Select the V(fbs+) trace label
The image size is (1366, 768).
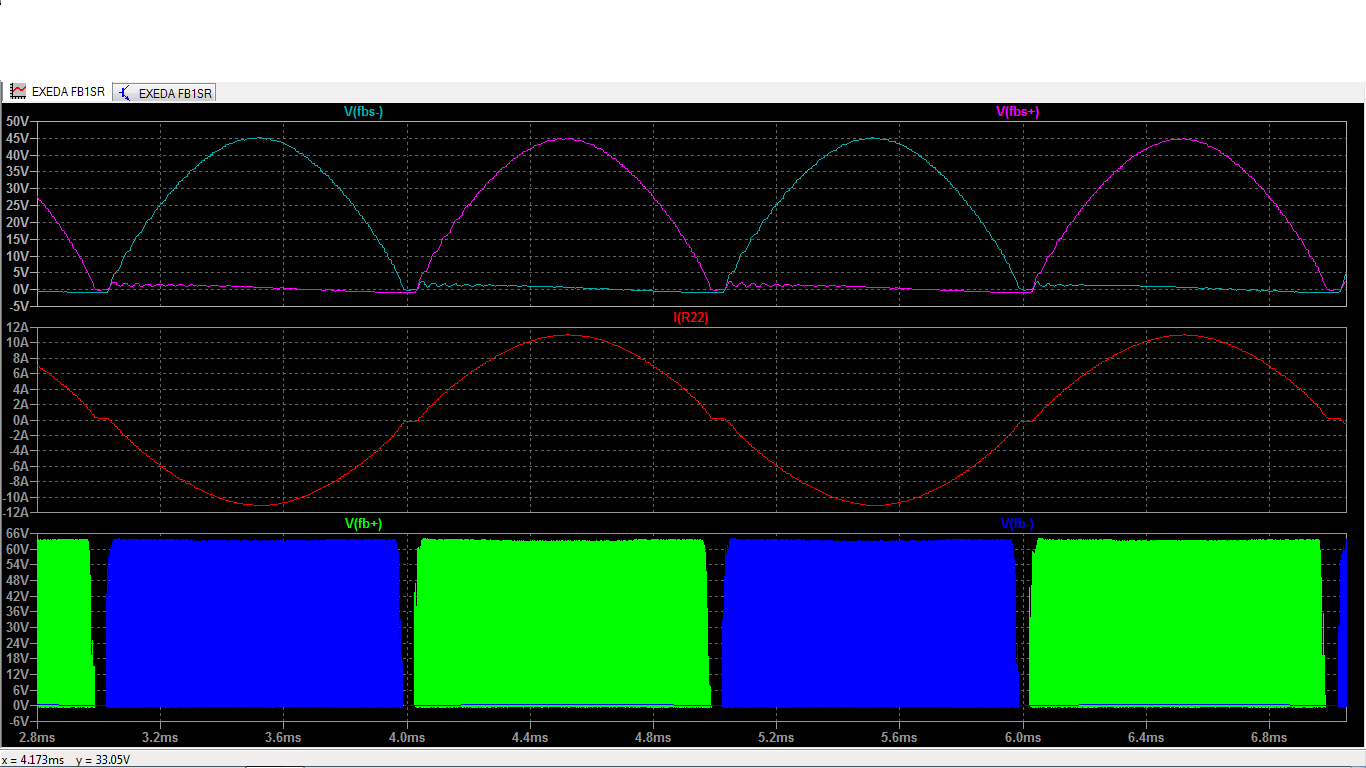(1018, 112)
